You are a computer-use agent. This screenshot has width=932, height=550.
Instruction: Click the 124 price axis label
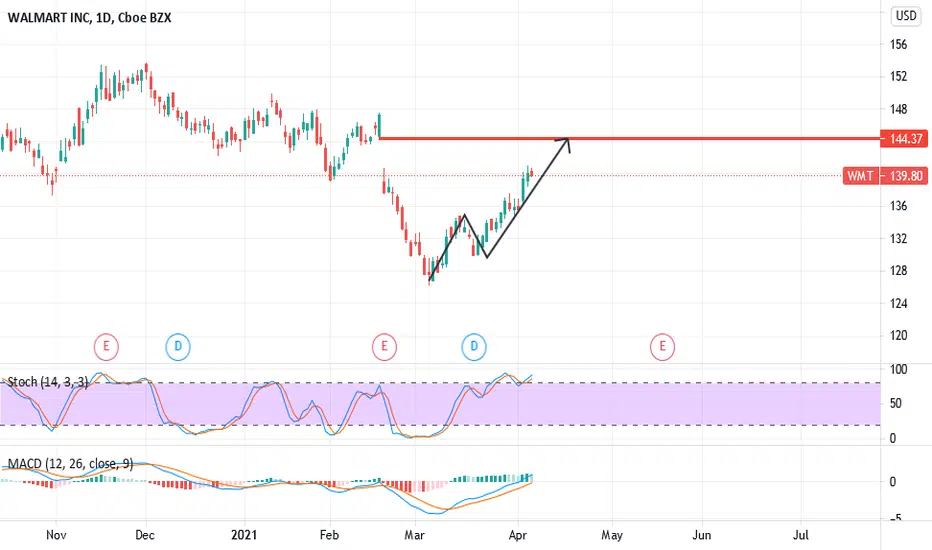click(898, 304)
